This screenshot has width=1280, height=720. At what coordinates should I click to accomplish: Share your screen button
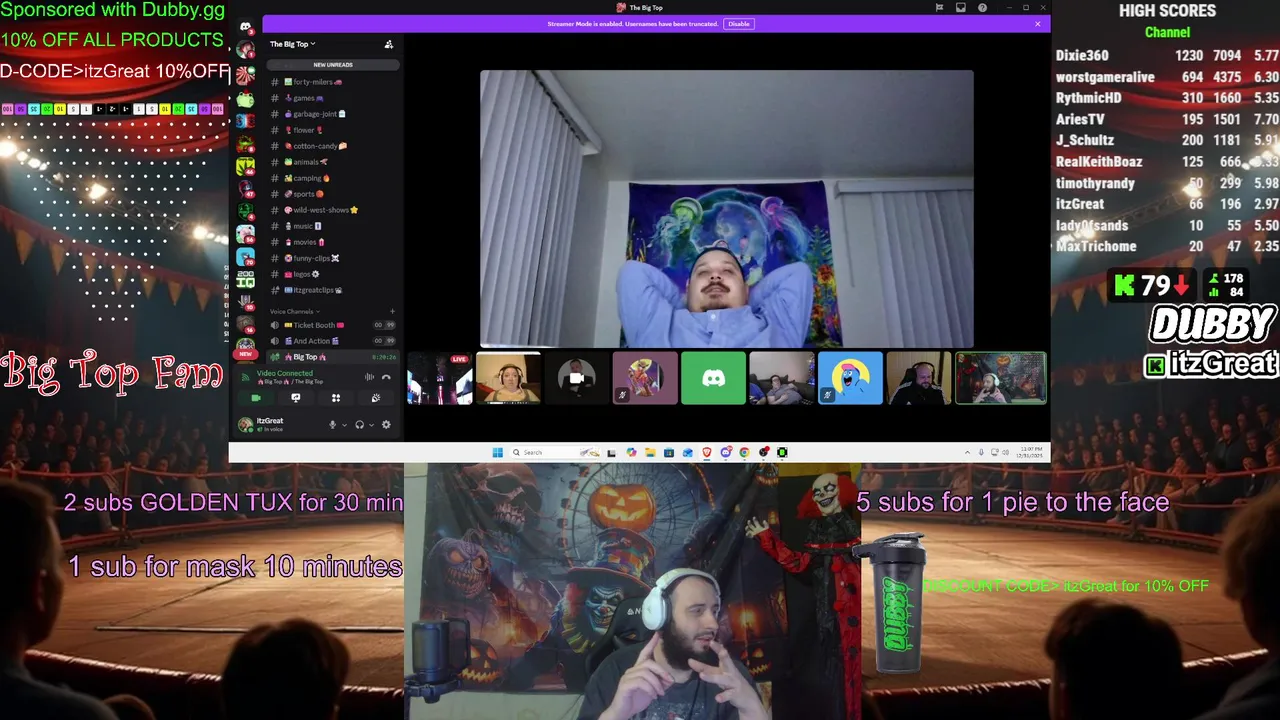pos(295,398)
